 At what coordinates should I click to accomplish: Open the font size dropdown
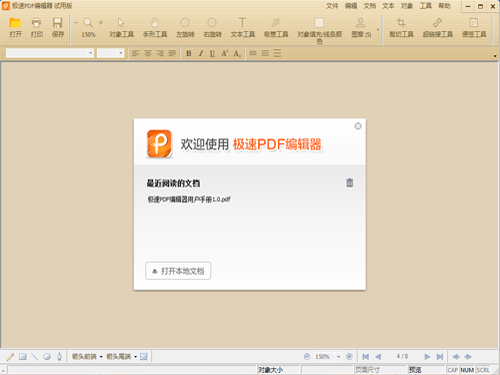point(121,53)
